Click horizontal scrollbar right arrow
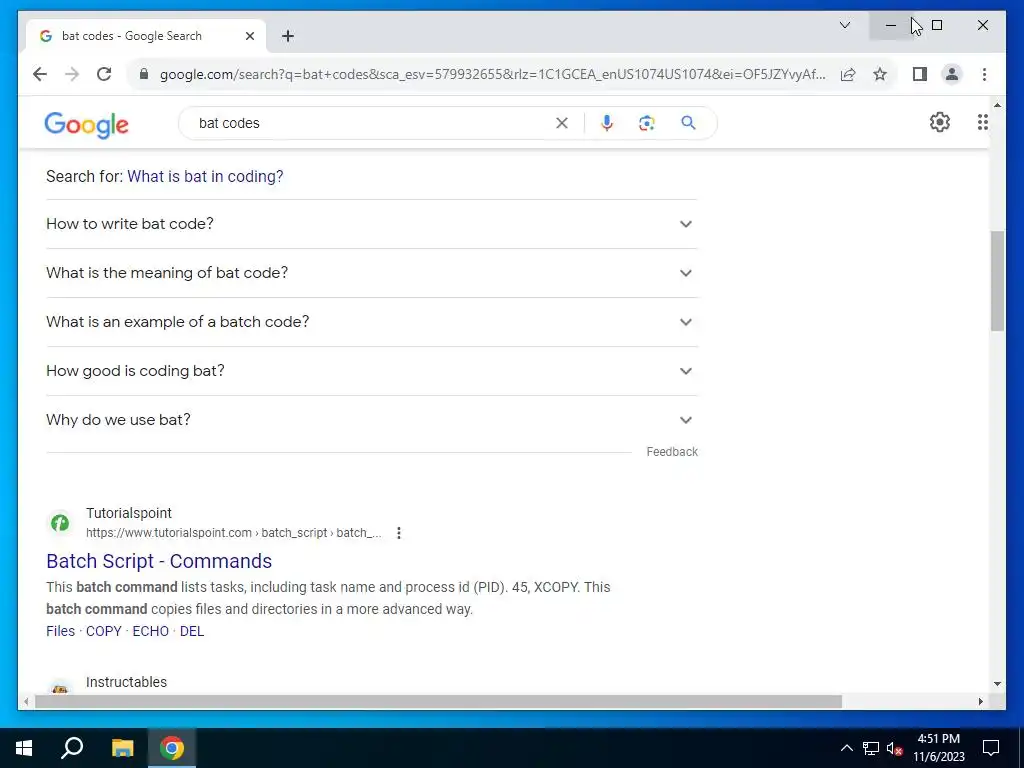This screenshot has height=768, width=1024. pyautogui.click(x=981, y=702)
